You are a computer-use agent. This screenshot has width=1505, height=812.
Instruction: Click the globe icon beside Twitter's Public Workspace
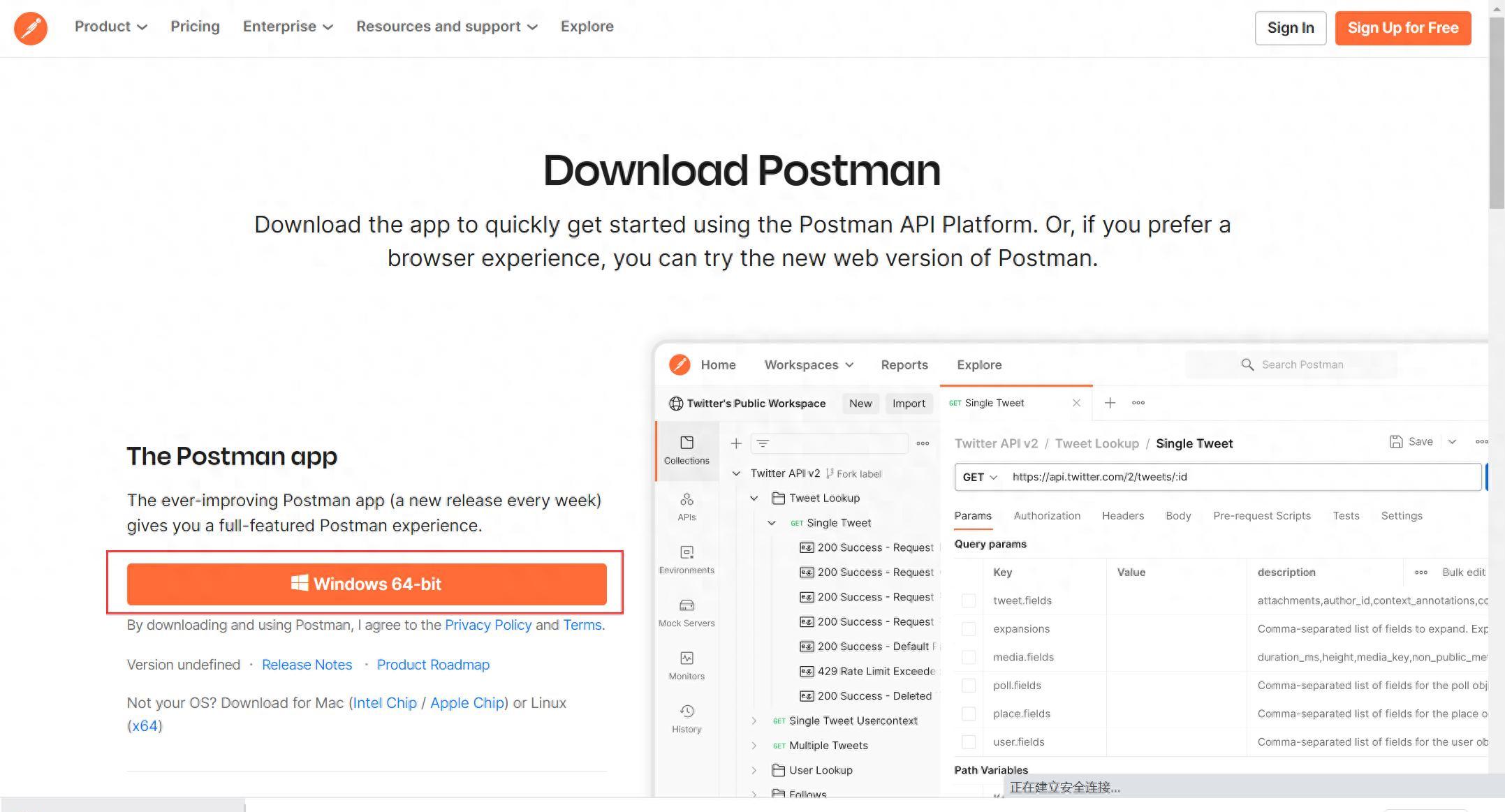676,404
